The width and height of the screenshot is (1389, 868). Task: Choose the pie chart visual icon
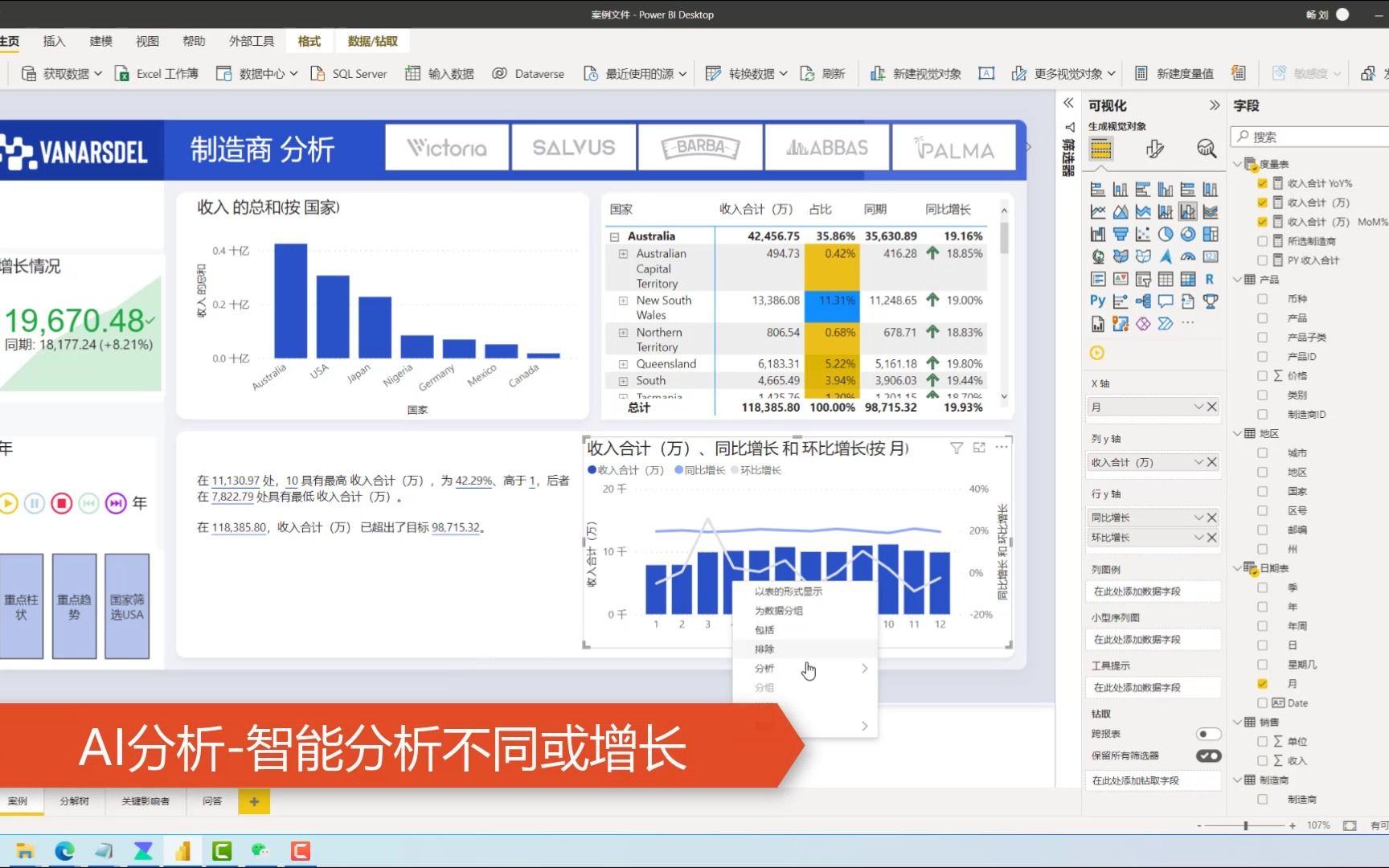click(1165, 235)
